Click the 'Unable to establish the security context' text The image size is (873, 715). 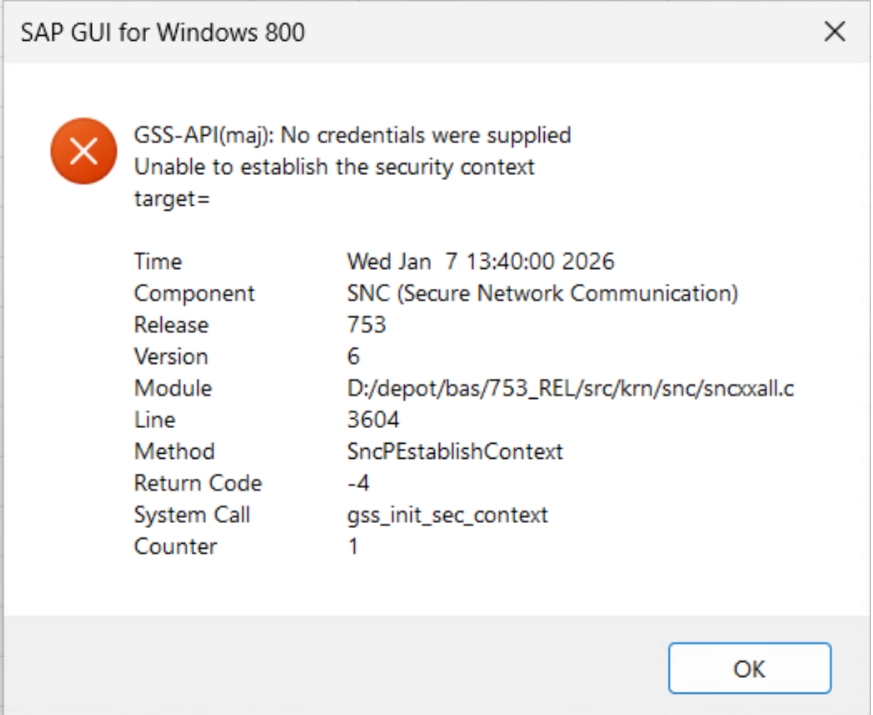coord(334,167)
